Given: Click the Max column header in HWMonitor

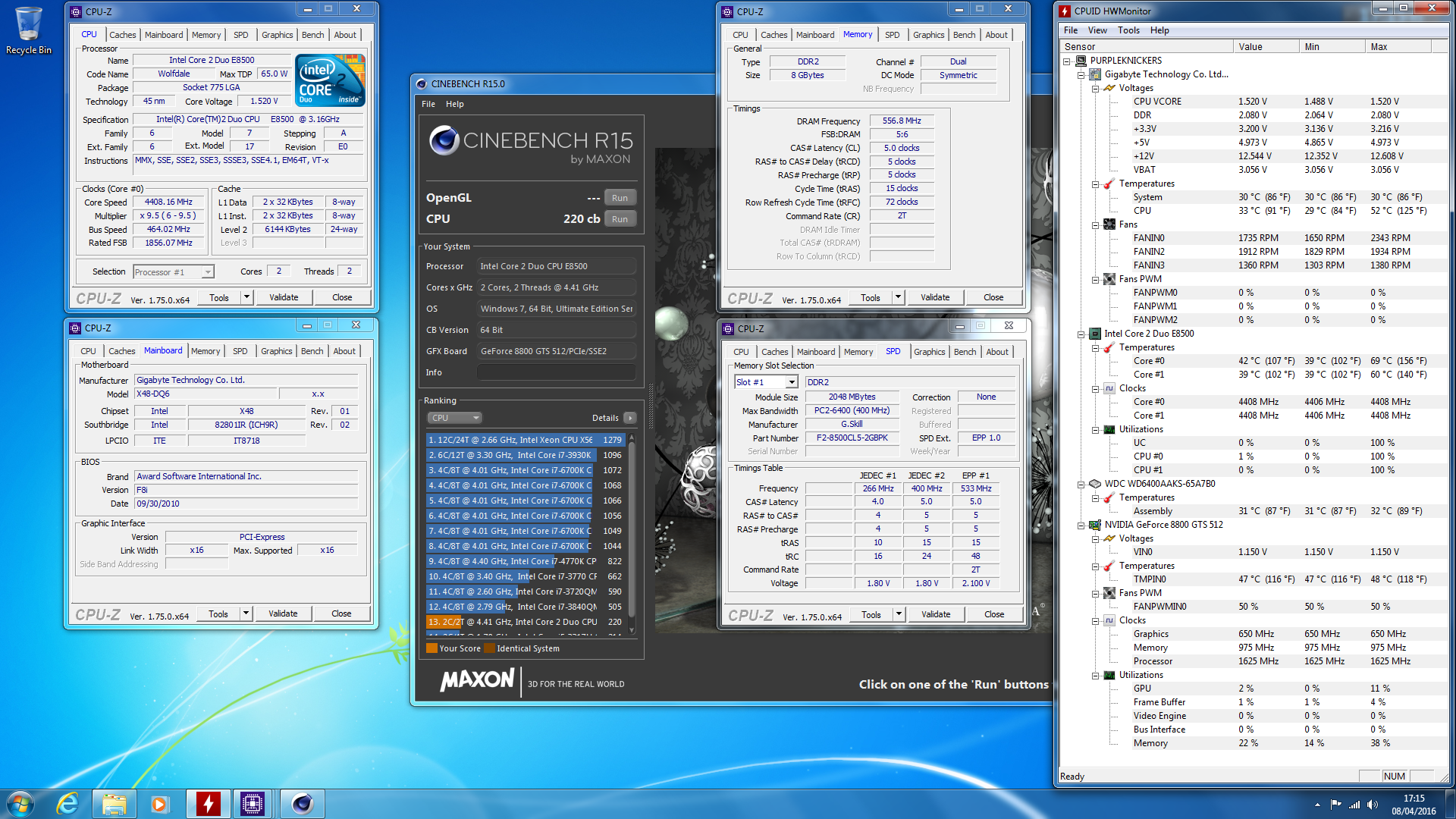Looking at the screenshot, I should [x=1398, y=46].
